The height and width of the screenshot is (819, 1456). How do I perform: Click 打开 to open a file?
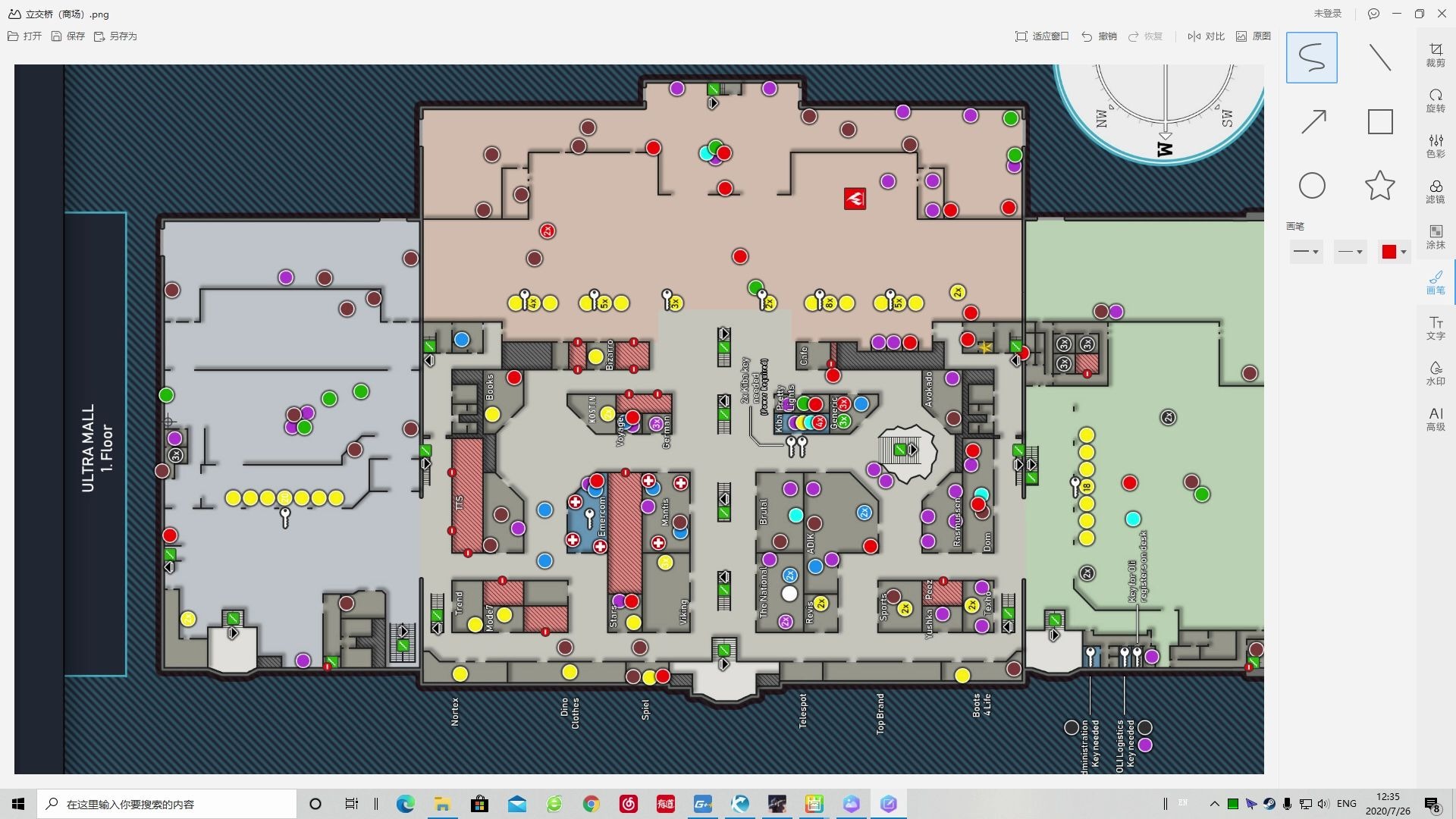coord(24,36)
